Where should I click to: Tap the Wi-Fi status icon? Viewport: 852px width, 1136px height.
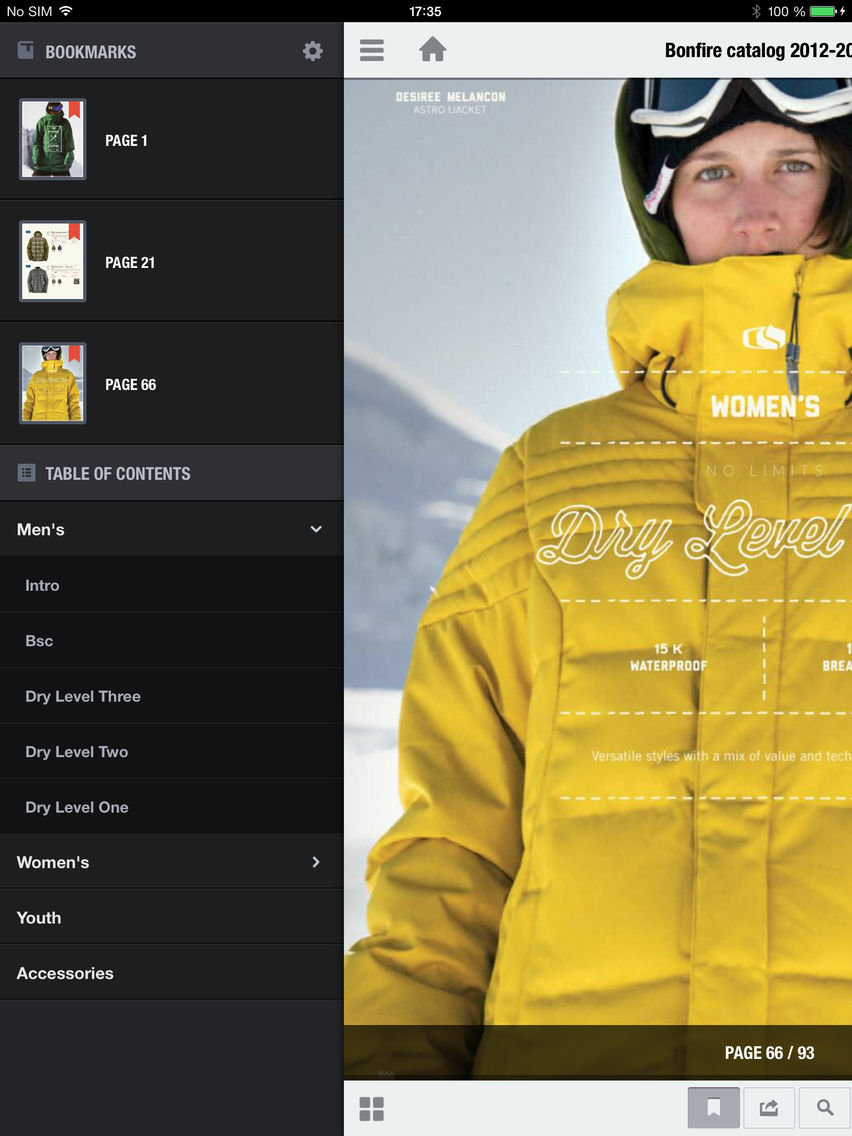(x=66, y=11)
